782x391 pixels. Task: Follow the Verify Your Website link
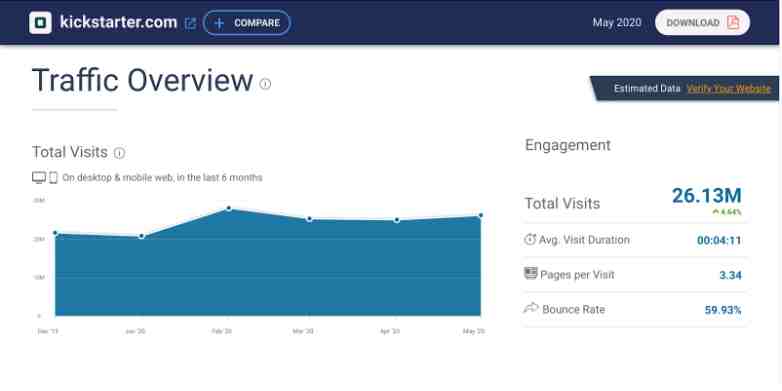coord(729,89)
